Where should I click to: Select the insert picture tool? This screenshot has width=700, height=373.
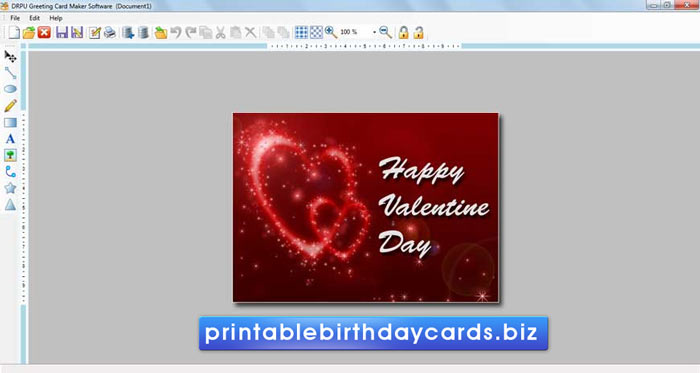tap(10, 155)
